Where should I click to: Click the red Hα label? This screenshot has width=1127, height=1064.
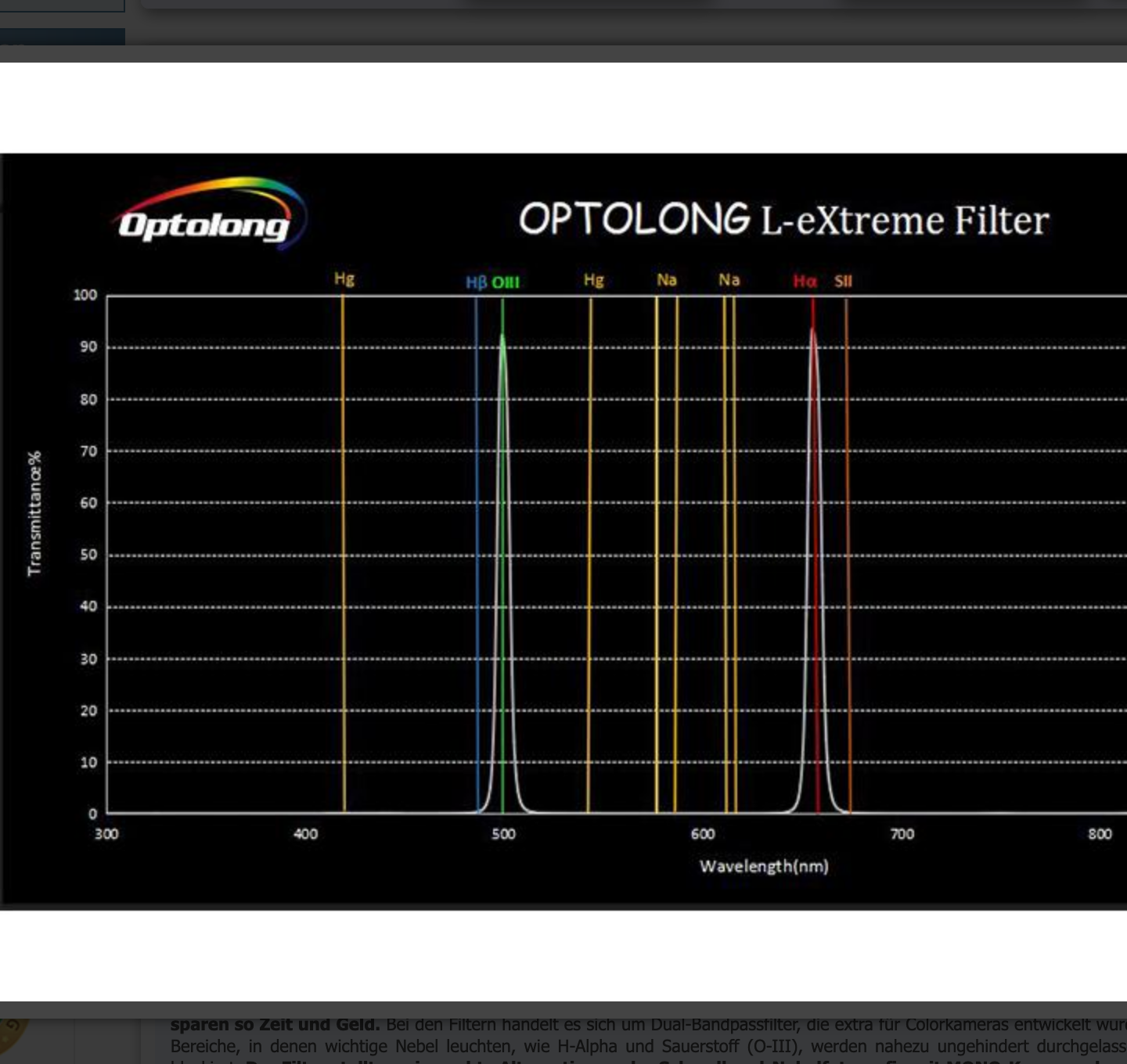(805, 281)
